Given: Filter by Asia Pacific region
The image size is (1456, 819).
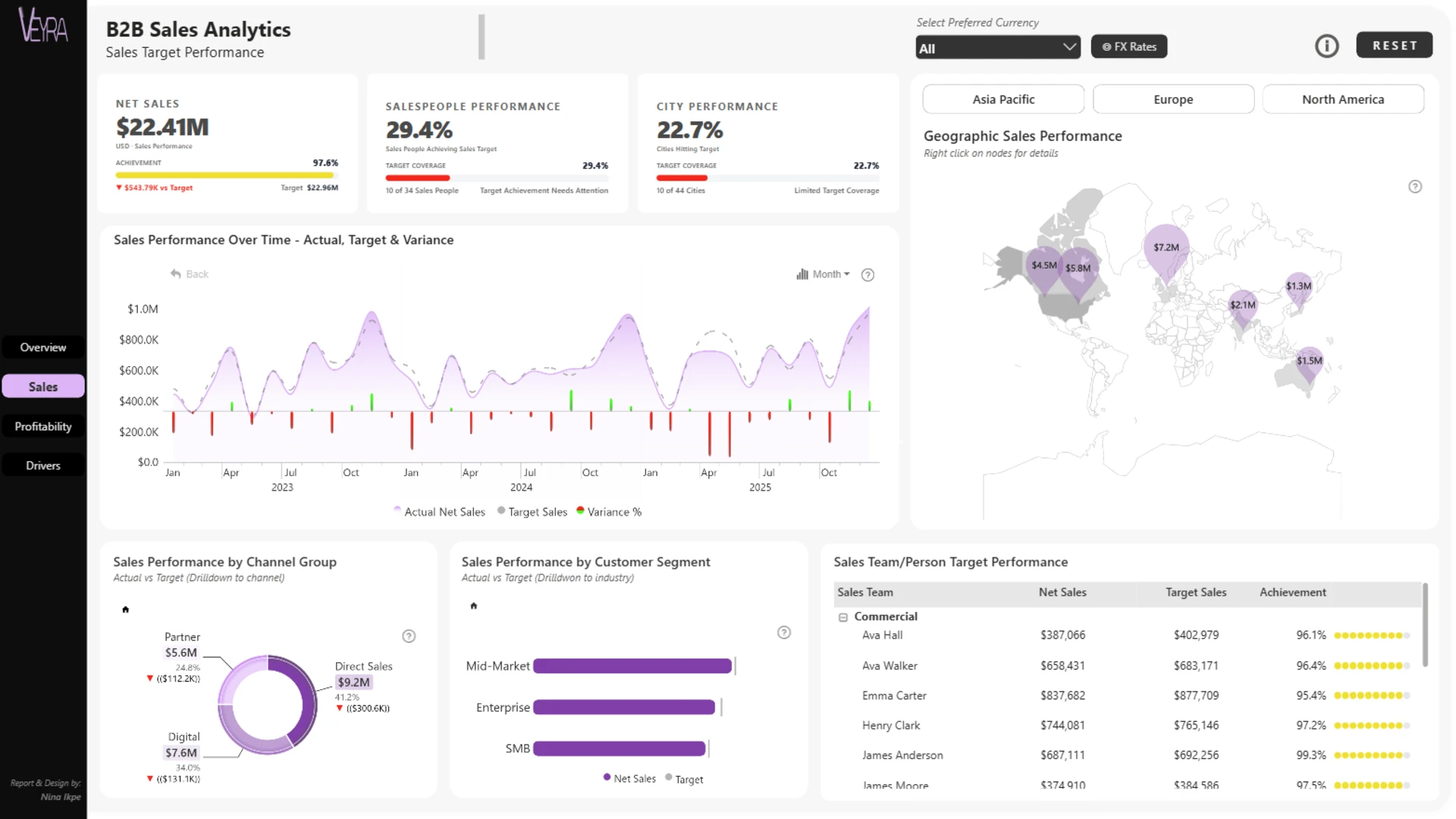Looking at the screenshot, I should click(x=1003, y=99).
